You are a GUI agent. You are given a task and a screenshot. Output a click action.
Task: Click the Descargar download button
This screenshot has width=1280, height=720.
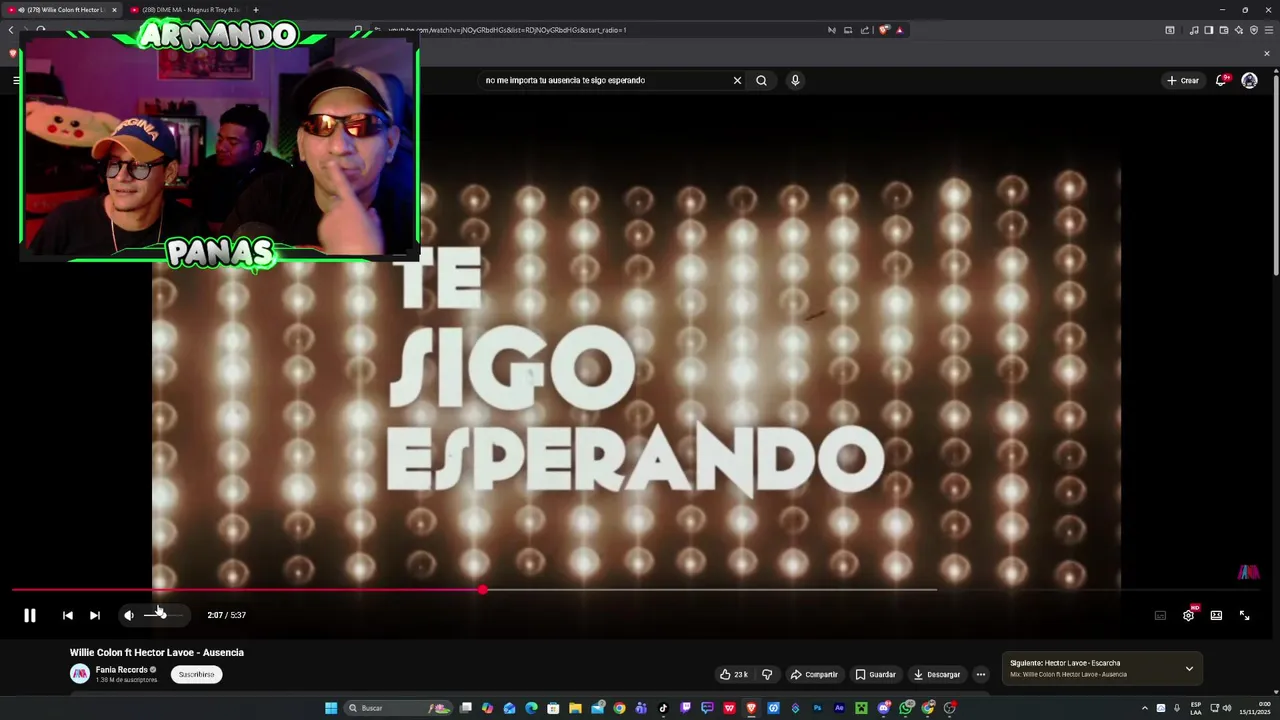937,674
